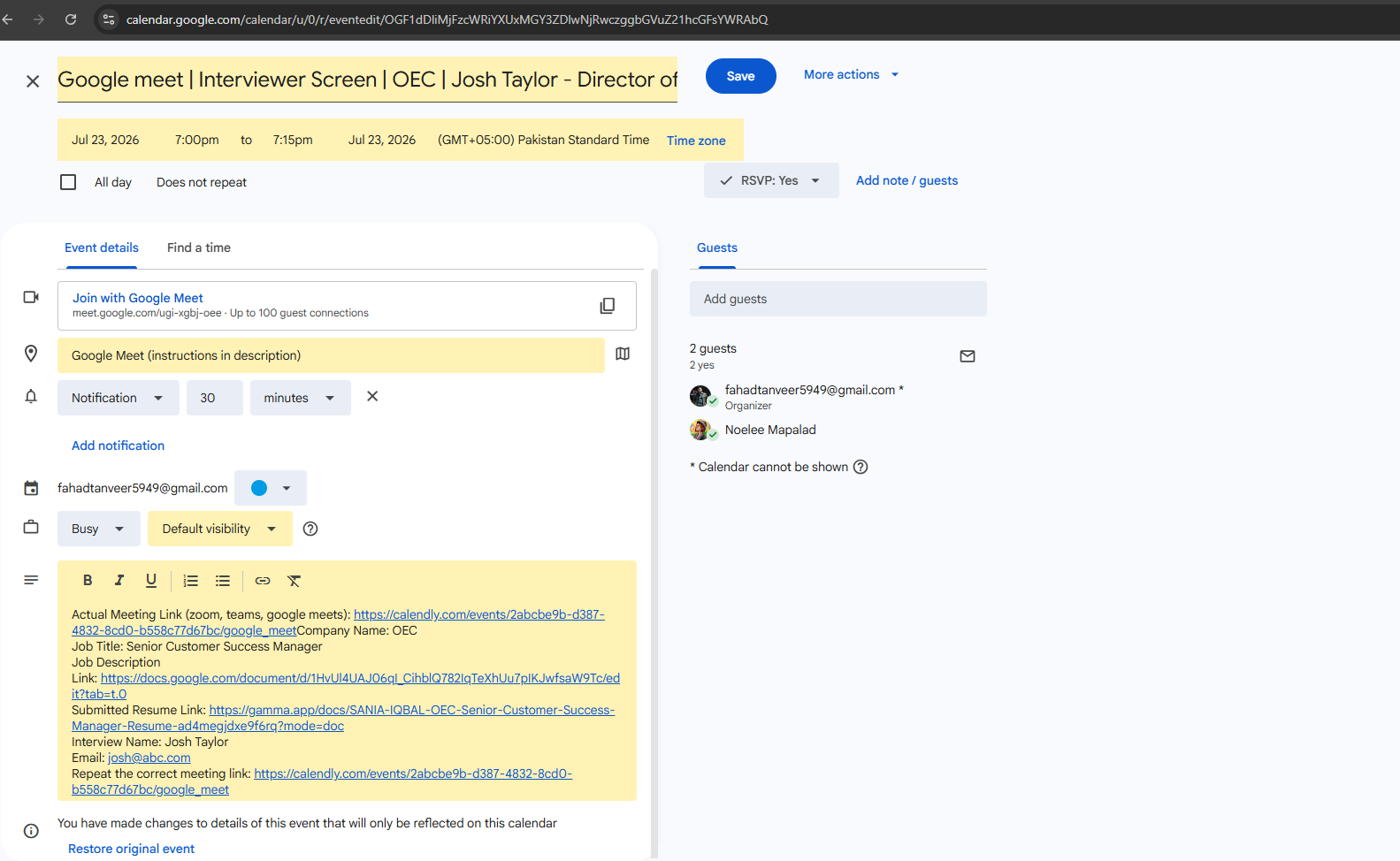Click the info icon beside the changes notice
Viewport: 1400px width, 861px height.
coord(31,831)
